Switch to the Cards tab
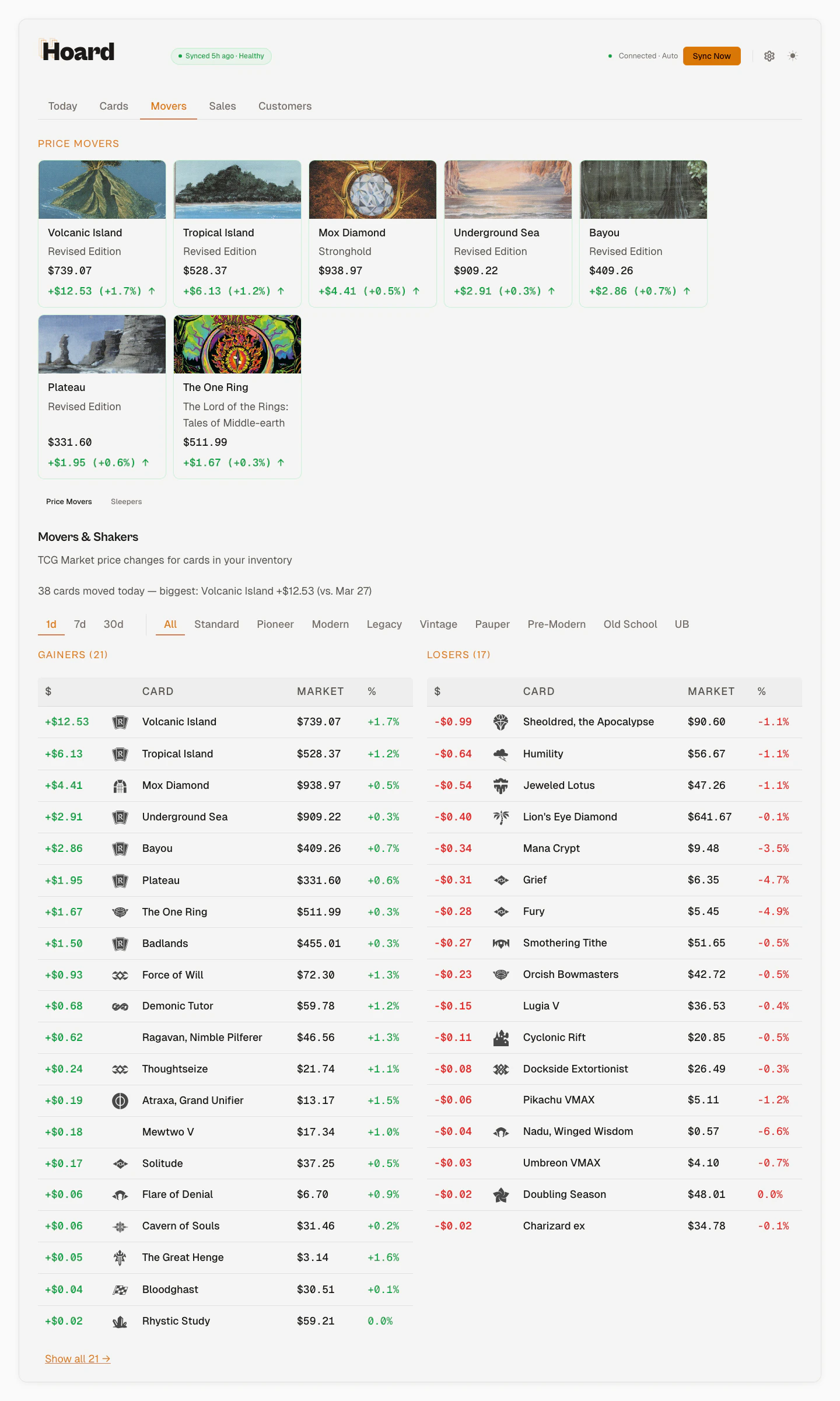This screenshot has height=1401, width=840. [114, 106]
